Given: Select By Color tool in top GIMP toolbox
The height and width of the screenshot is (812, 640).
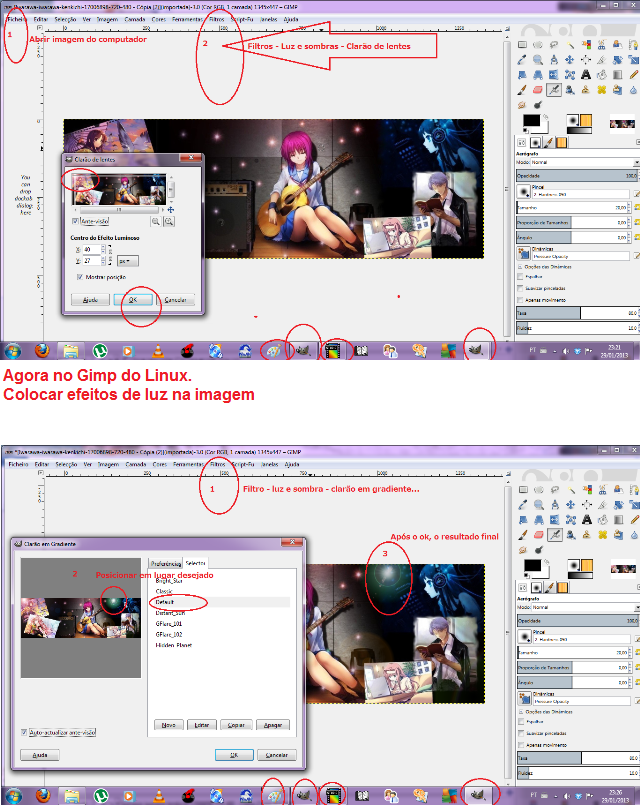Looking at the screenshot, I should (586, 45).
